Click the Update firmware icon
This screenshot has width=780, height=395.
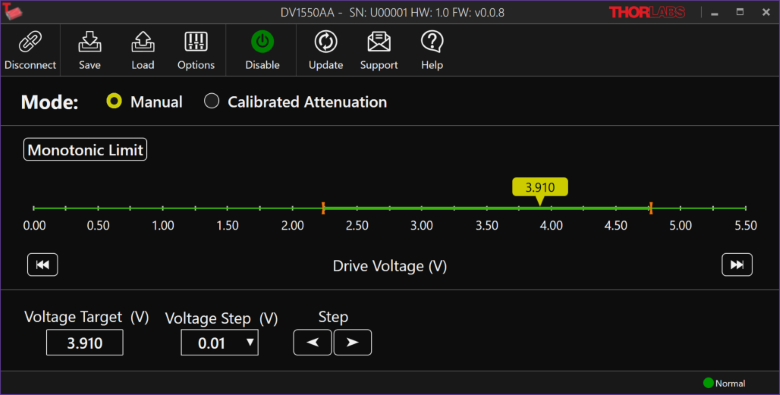pyautogui.click(x=326, y=42)
